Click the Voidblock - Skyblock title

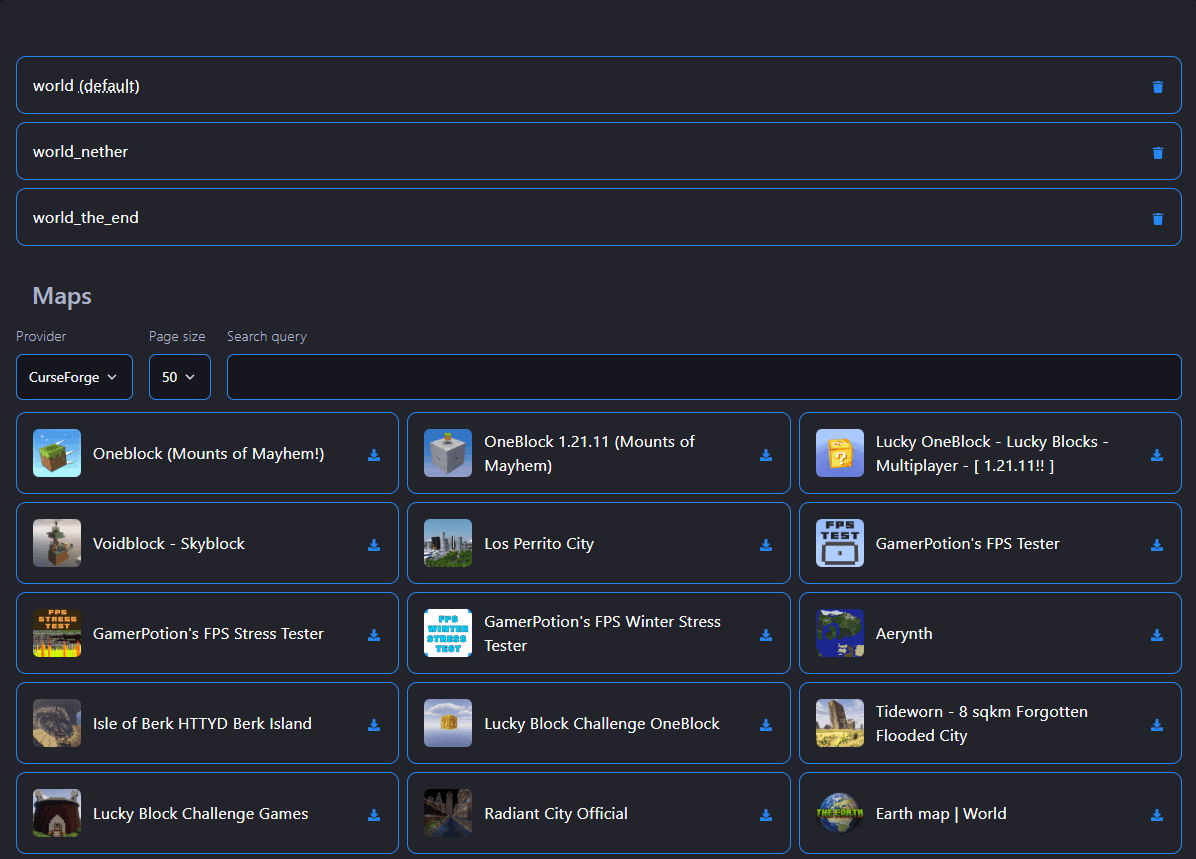[169, 543]
